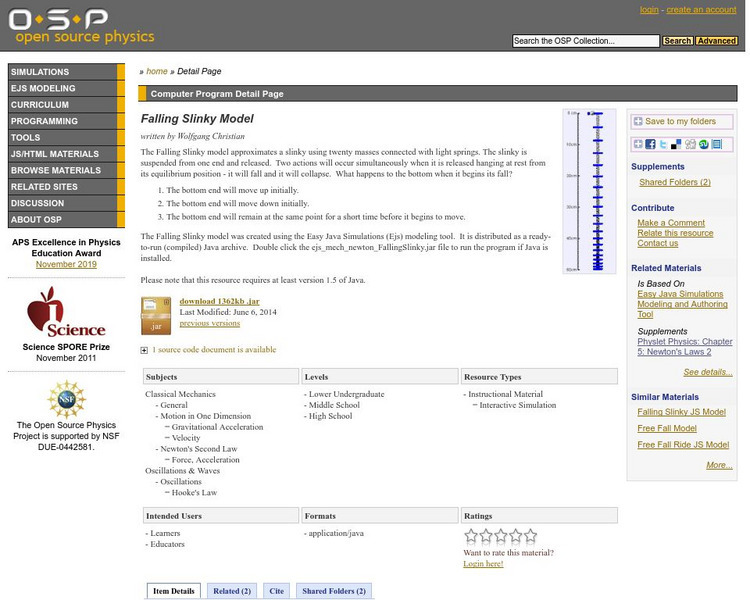Viewport: 750px width, 600px height.
Task: Click Contact us link
Action: click(x=658, y=243)
